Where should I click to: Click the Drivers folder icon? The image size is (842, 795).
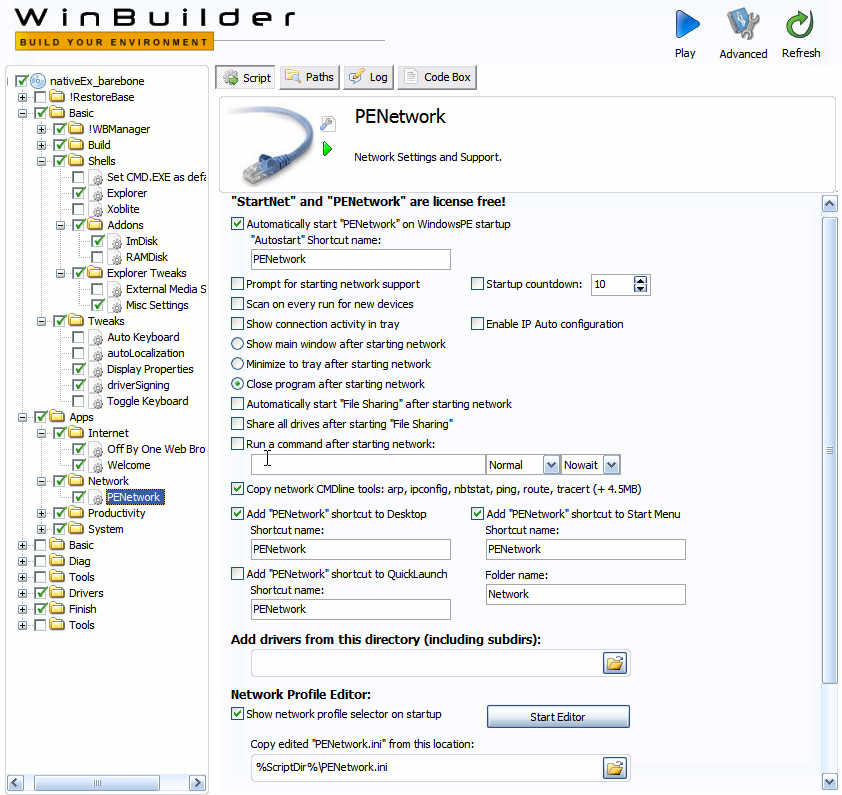tap(57, 592)
